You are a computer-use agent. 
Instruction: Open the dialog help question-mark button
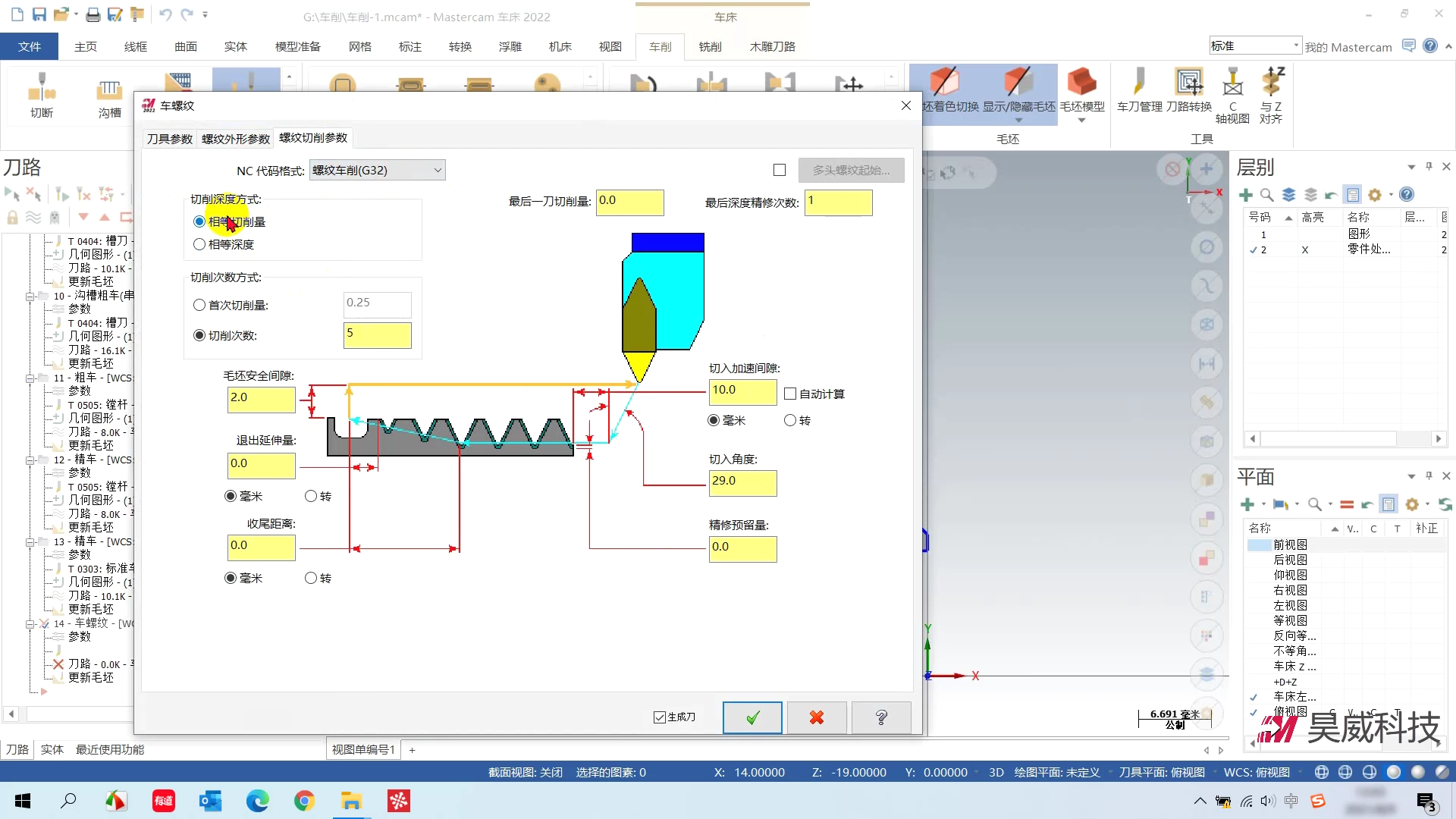click(881, 717)
